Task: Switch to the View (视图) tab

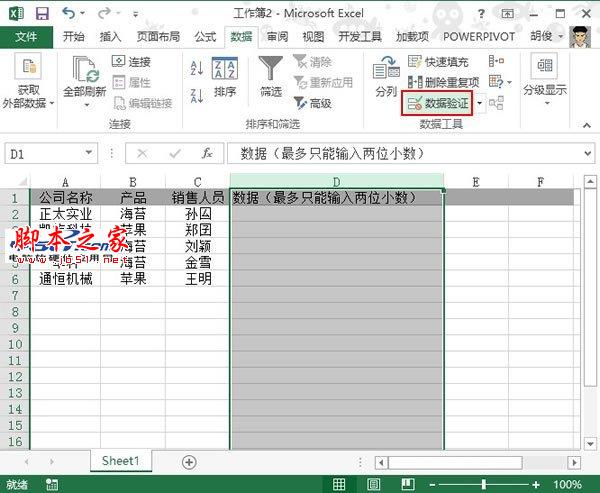Action: (x=313, y=37)
